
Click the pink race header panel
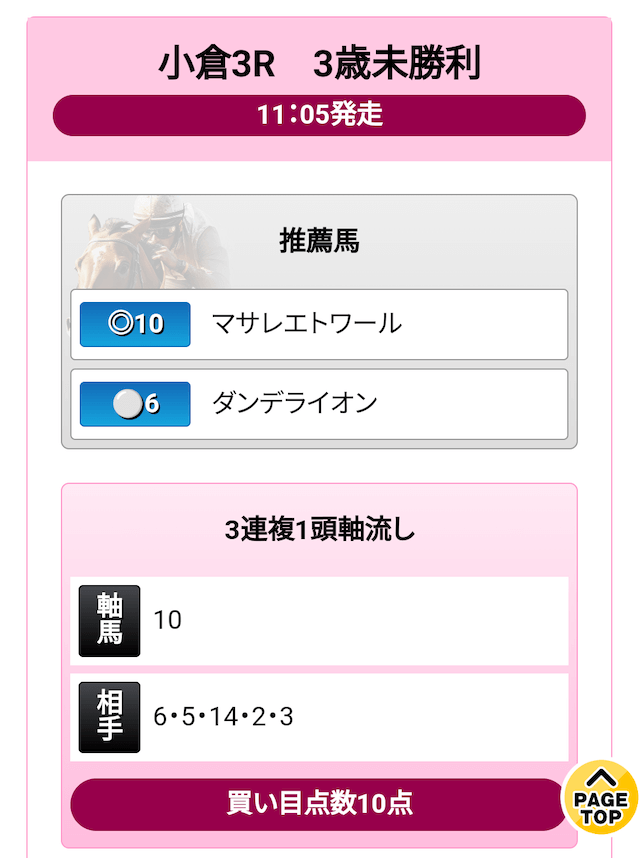click(x=319, y=89)
